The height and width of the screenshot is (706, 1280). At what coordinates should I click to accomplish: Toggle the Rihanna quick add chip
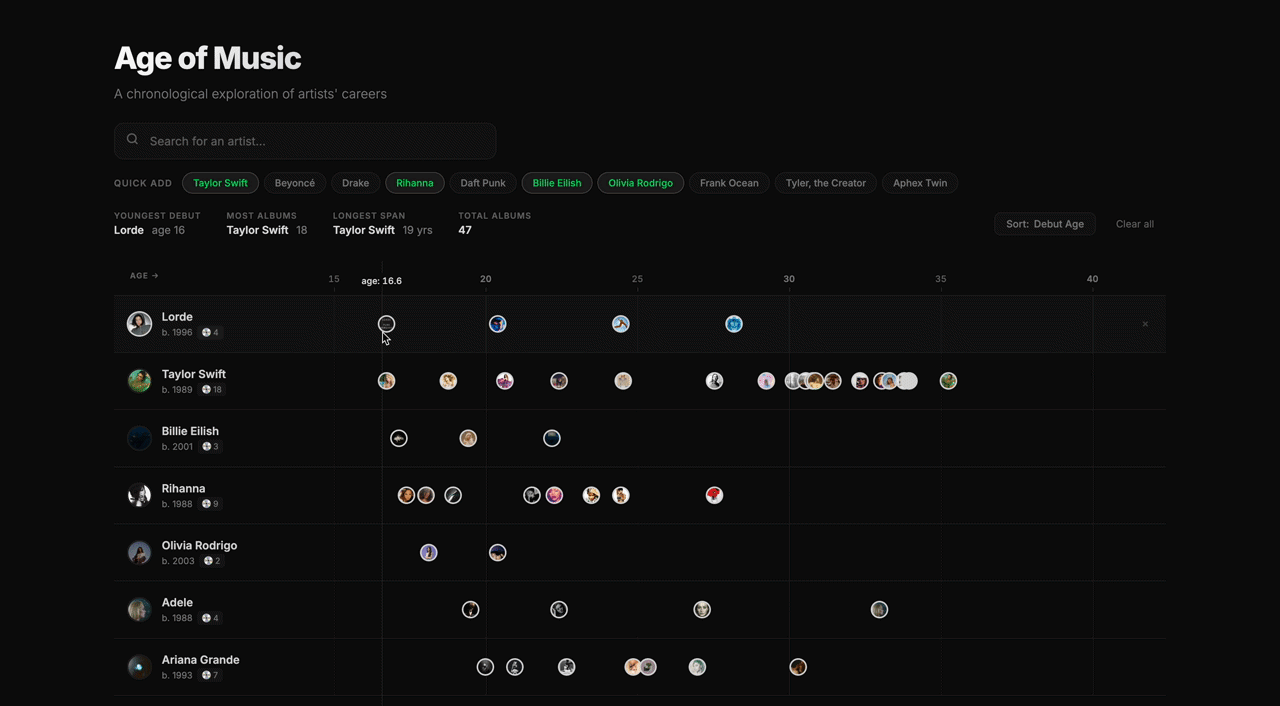click(414, 183)
